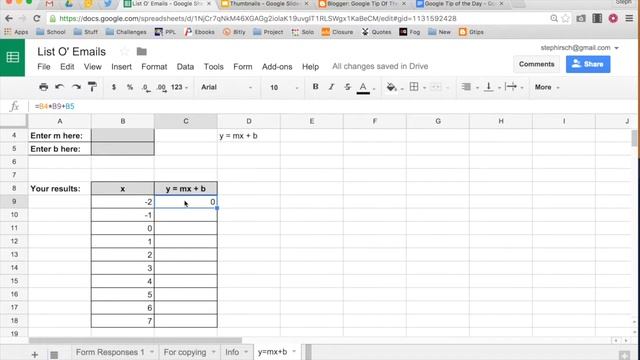Format as percent

[130, 87]
